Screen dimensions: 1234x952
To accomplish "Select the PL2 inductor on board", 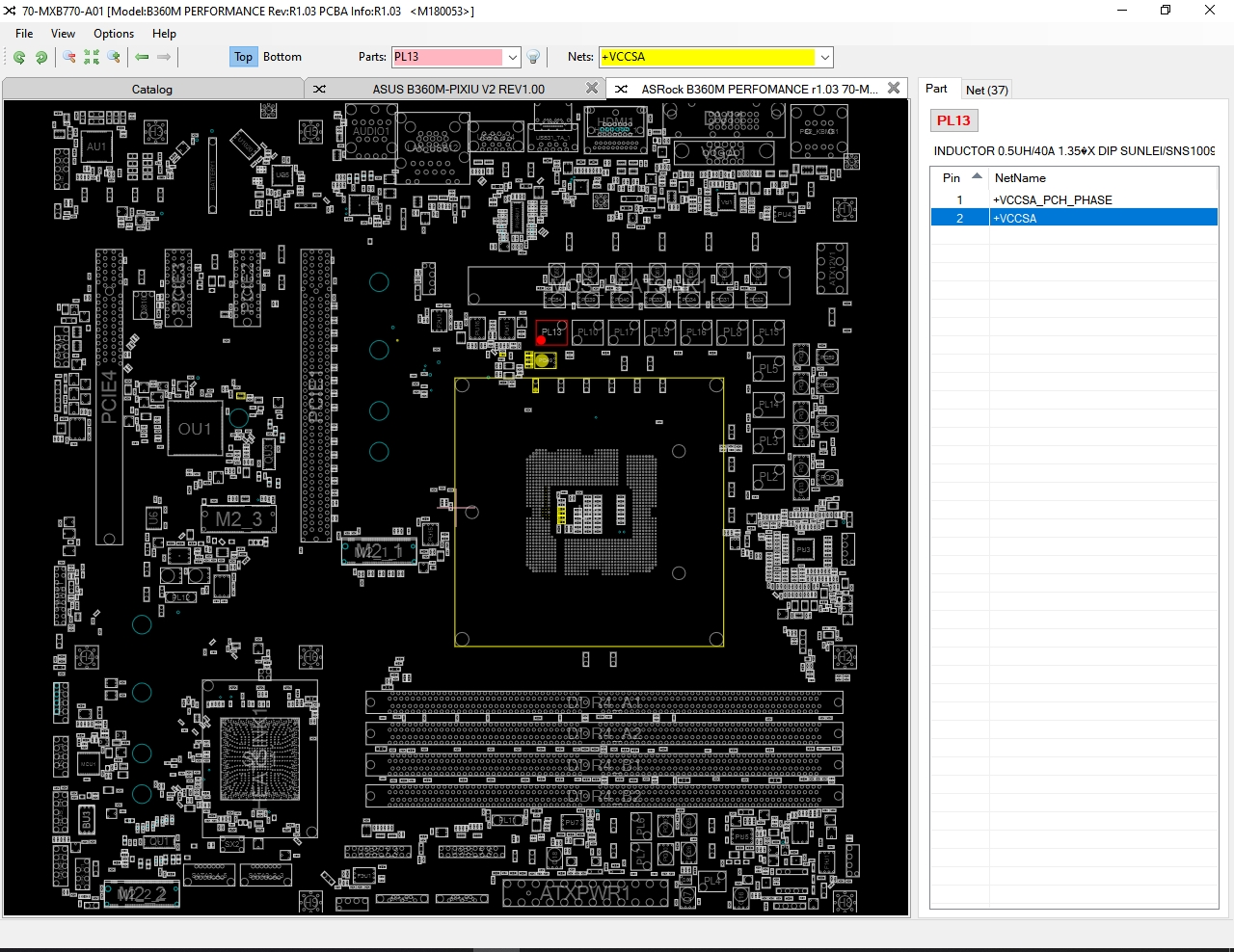I will click(768, 476).
